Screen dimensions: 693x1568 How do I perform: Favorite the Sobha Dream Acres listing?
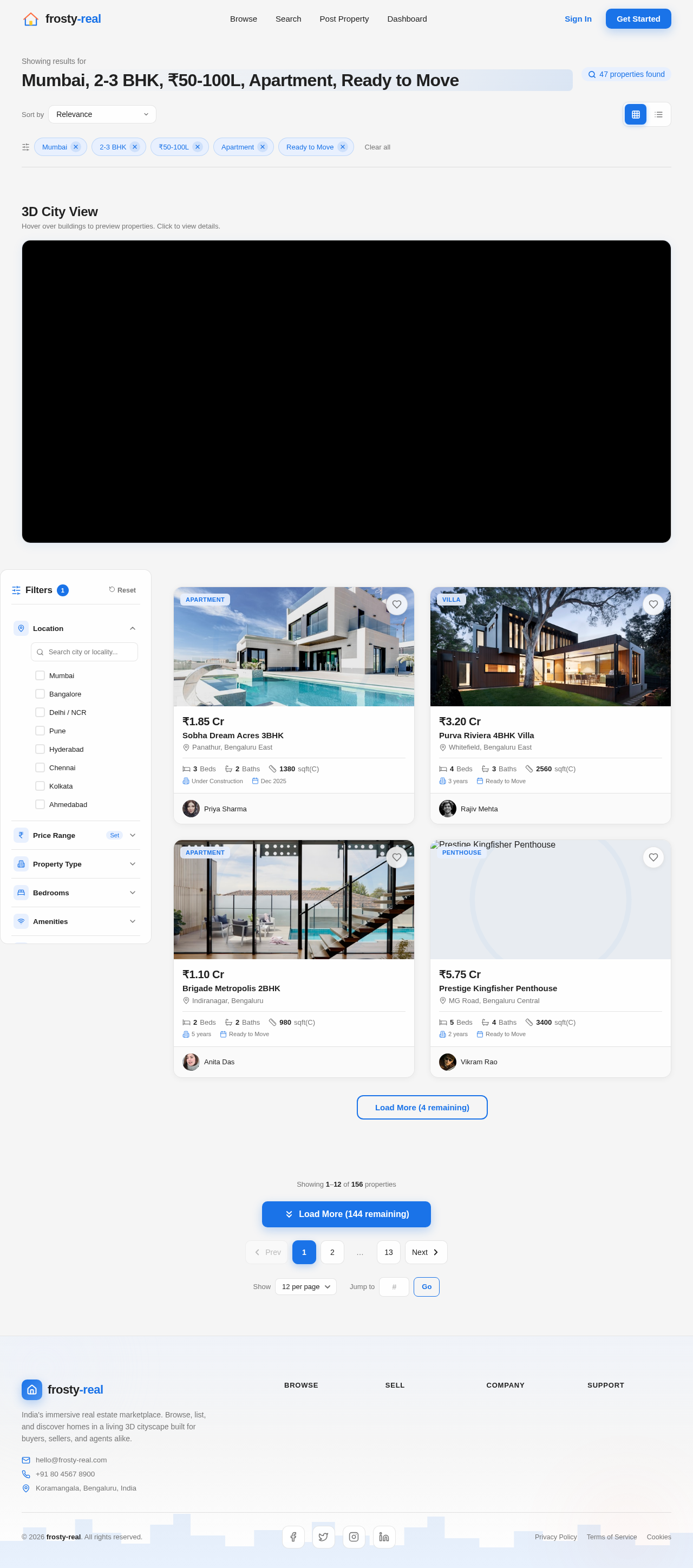click(397, 604)
